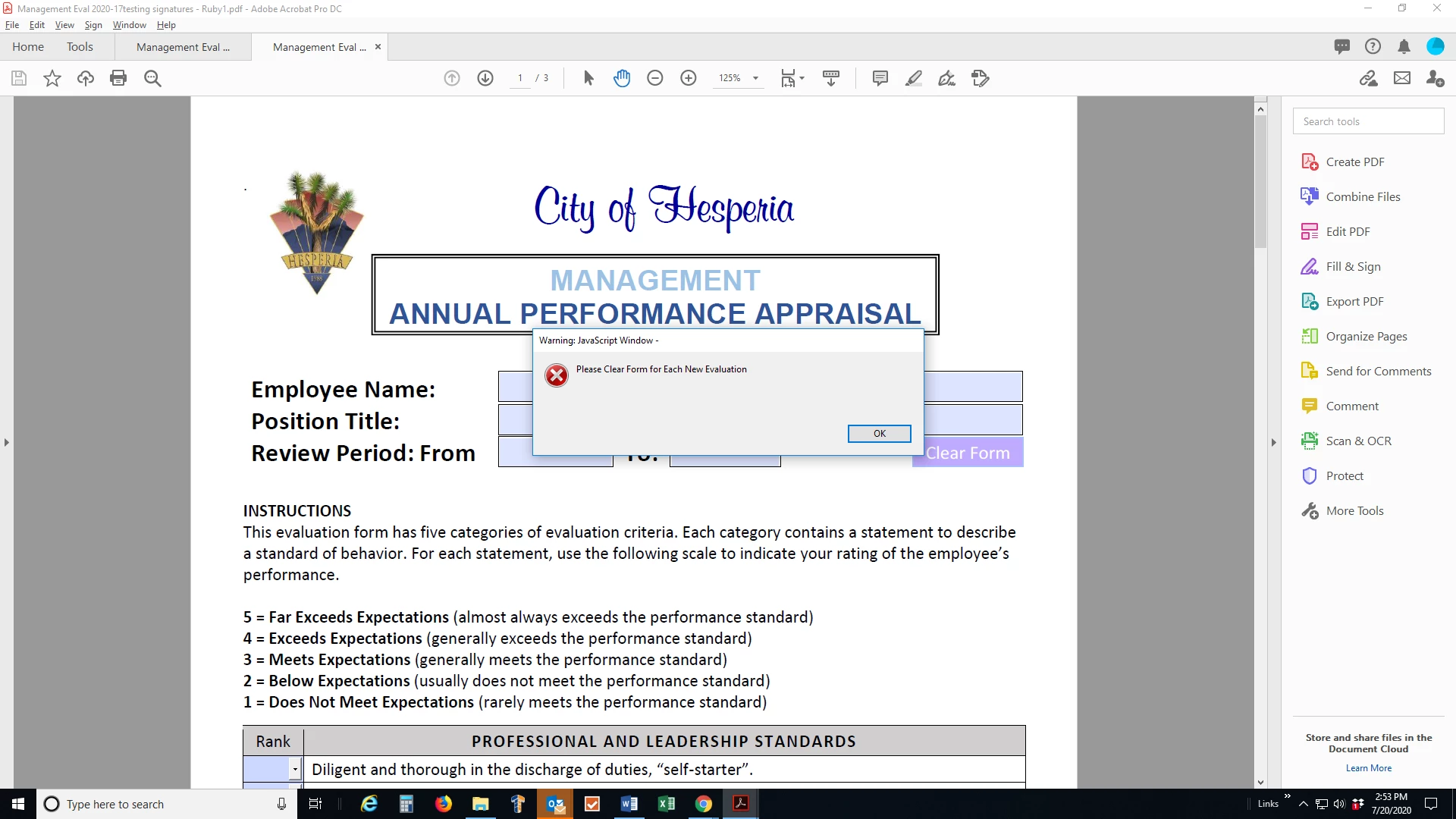This screenshot has width=1456, height=819.
Task: Open the Rank dropdown in first row
Action: 295,770
